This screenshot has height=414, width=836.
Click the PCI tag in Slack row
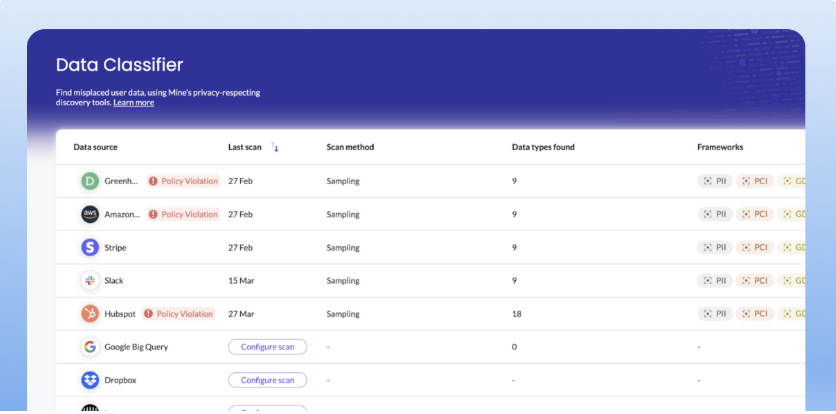pos(755,281)
